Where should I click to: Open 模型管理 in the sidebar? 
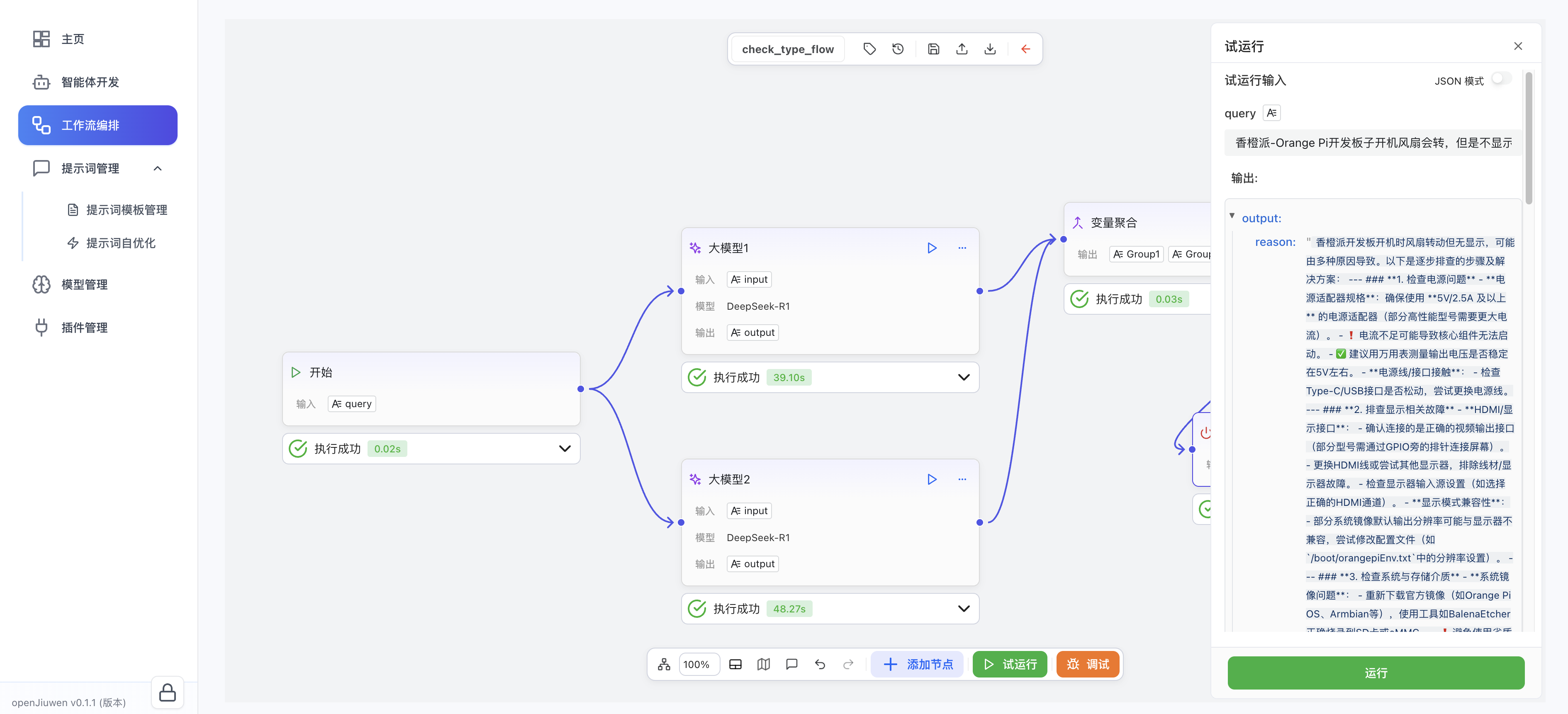(84, 284)
